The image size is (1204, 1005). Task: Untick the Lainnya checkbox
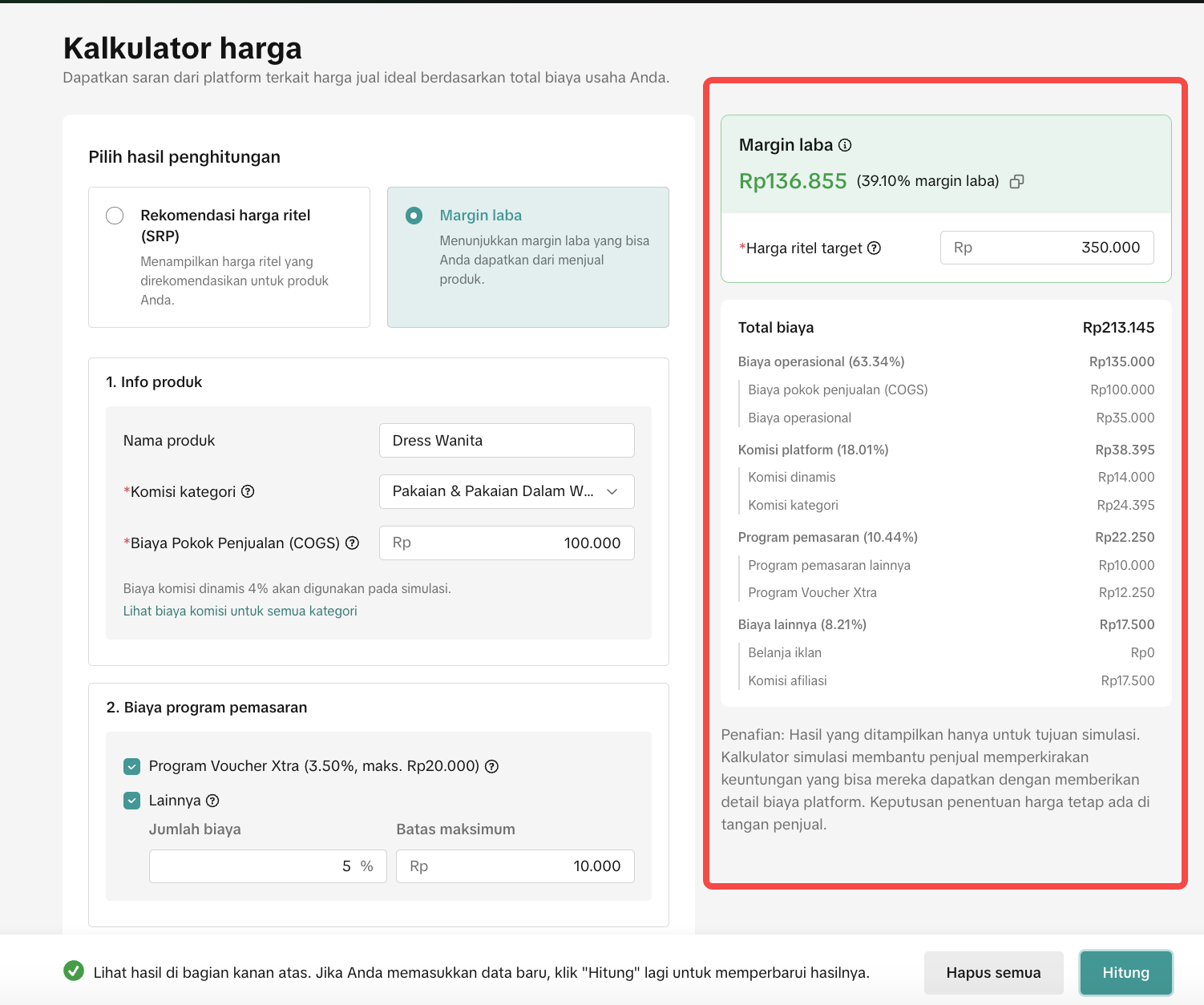pos(132,801)
